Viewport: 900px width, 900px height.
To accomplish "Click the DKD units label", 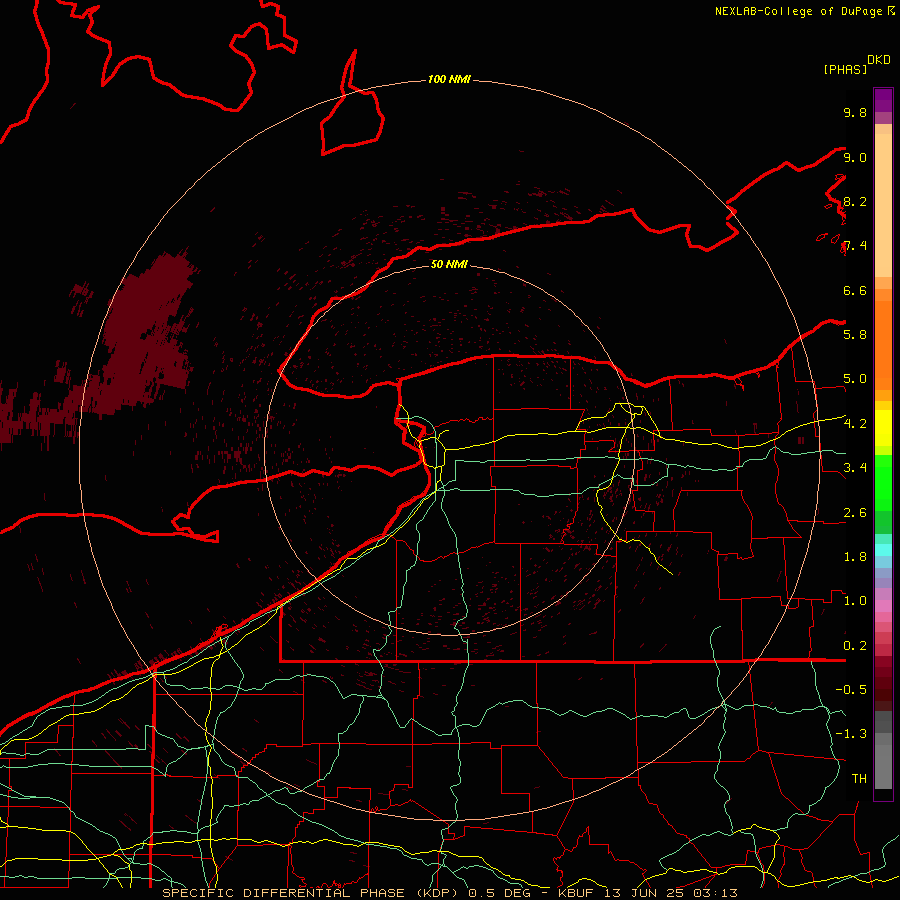I will tap(879, 60).
